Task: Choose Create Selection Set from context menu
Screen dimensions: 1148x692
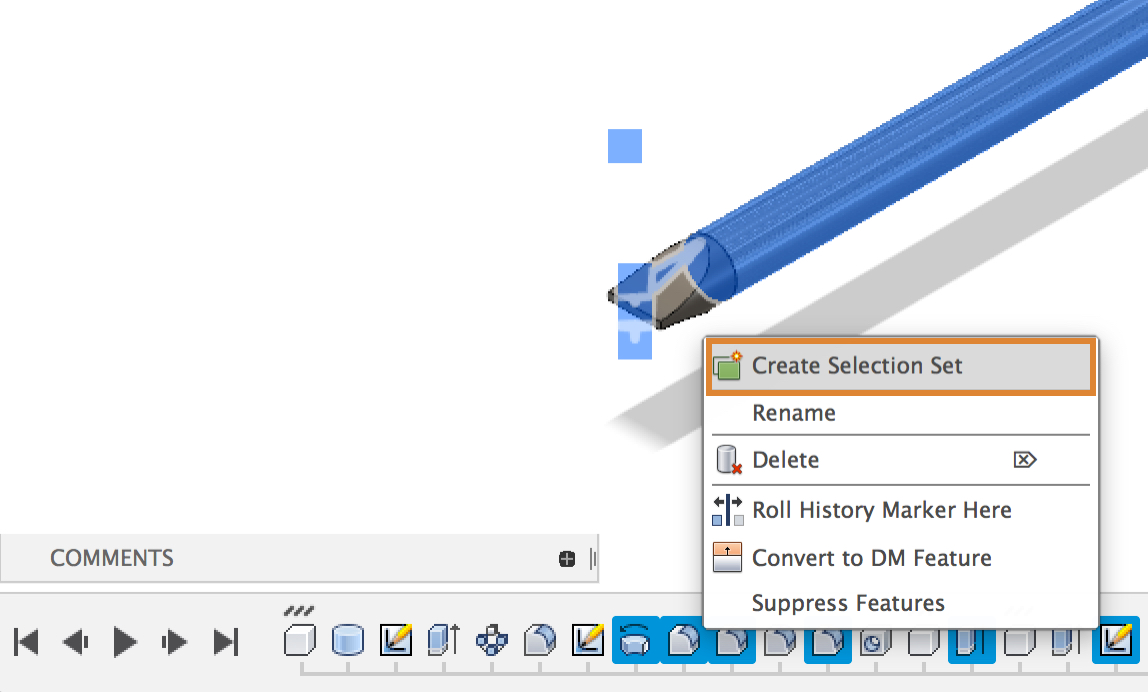Action: pos(901,366)
